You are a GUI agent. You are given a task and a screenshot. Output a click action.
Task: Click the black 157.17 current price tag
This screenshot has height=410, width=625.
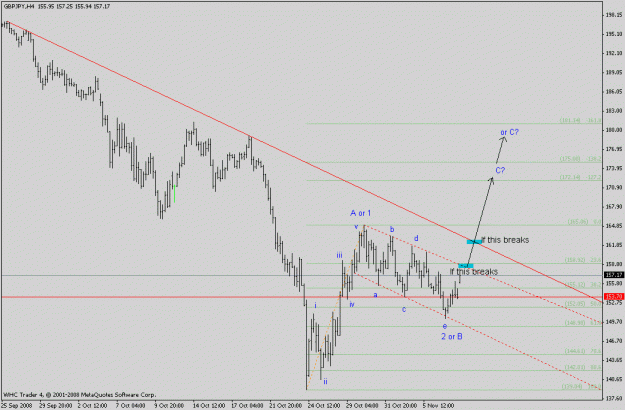tap(613, 275)
